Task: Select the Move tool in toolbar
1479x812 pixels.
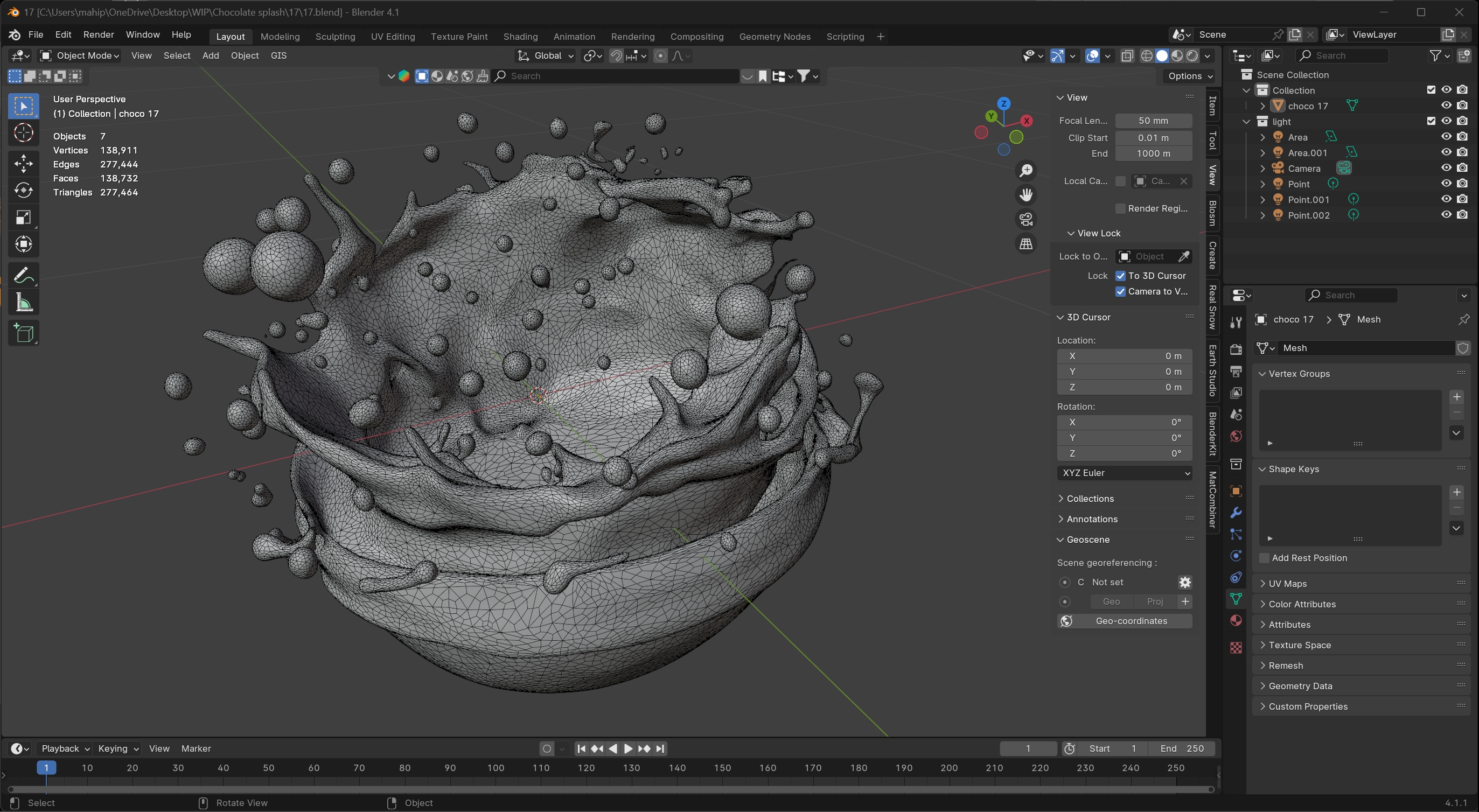Action: (24, 164)
